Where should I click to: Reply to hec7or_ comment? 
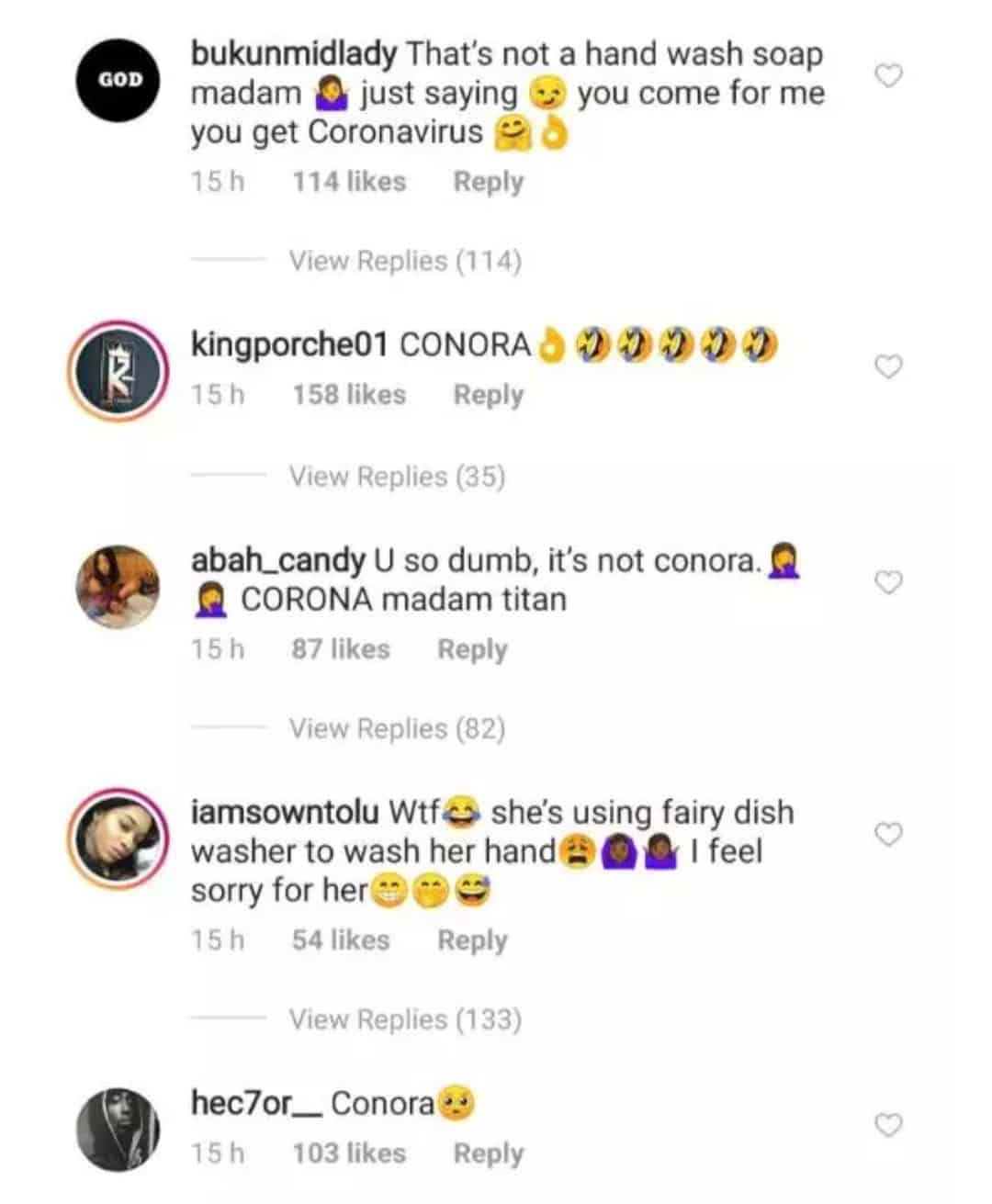pyautogui.click(x=488, y=1153)
